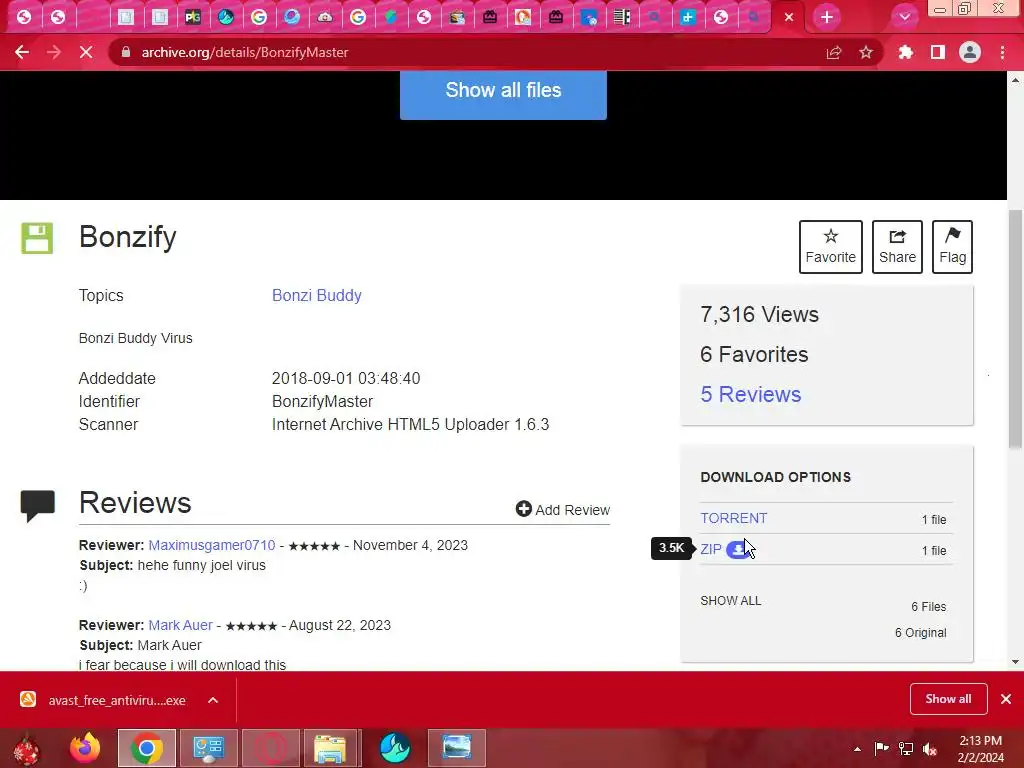Close the active browser tab

789,17
